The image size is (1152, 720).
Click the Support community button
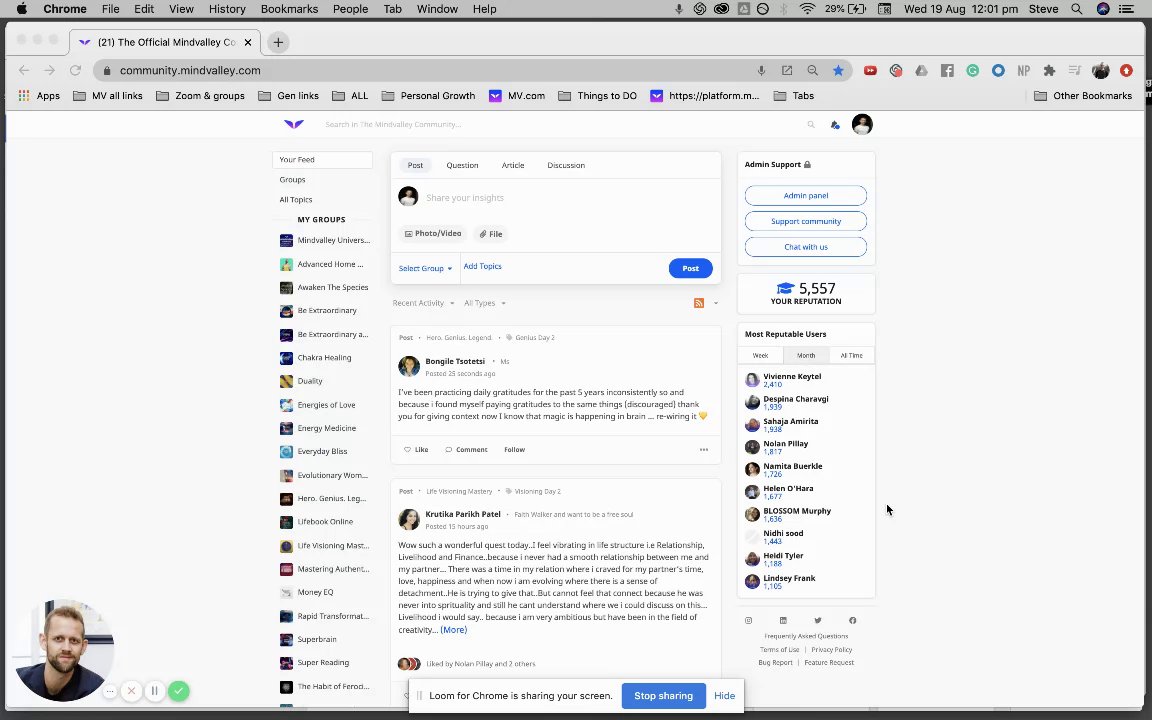[x=805, y=221]
